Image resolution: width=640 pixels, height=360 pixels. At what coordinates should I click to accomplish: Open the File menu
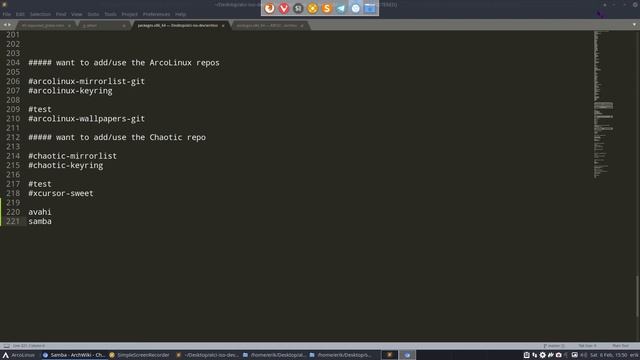7,14
